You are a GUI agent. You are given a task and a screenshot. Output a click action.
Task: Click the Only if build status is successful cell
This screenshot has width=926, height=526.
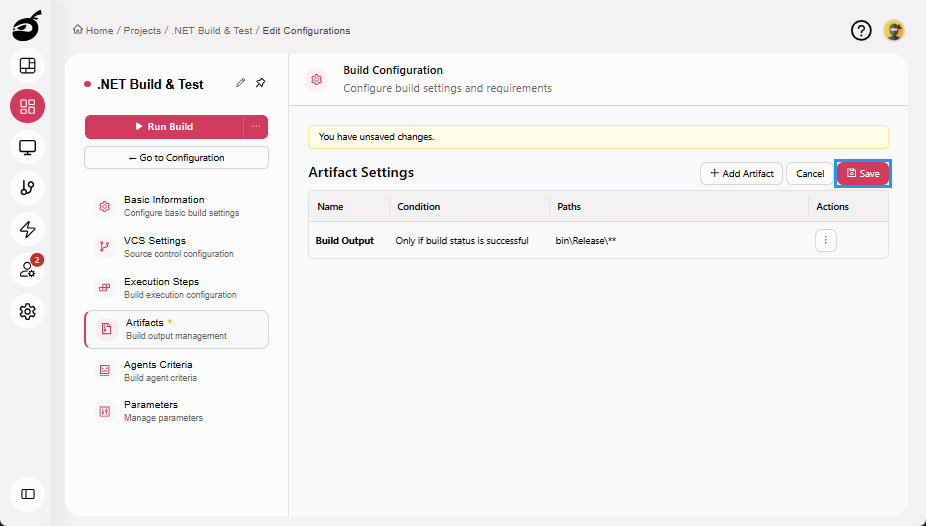click(x=462, y=241)
